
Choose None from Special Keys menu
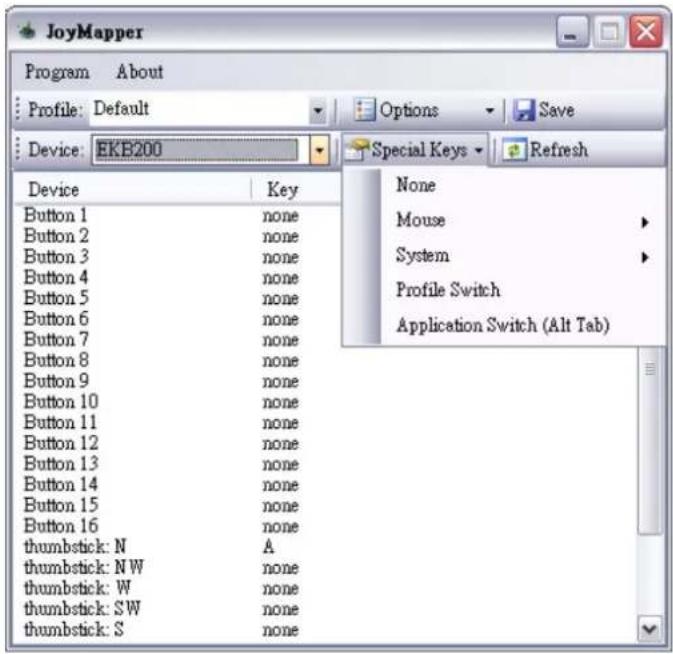(504, 185)
